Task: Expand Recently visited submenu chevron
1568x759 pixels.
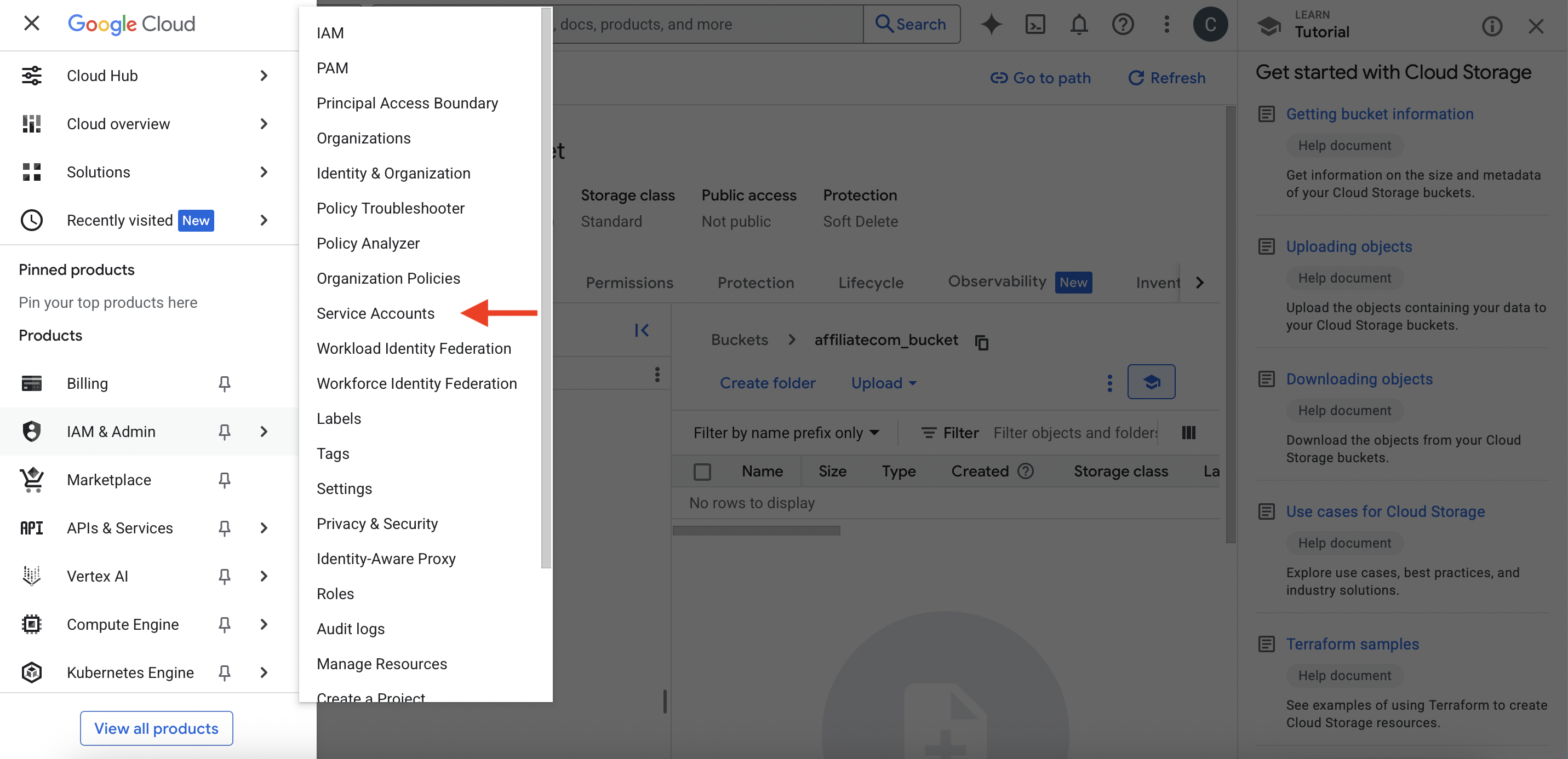Action: (264, 220)
